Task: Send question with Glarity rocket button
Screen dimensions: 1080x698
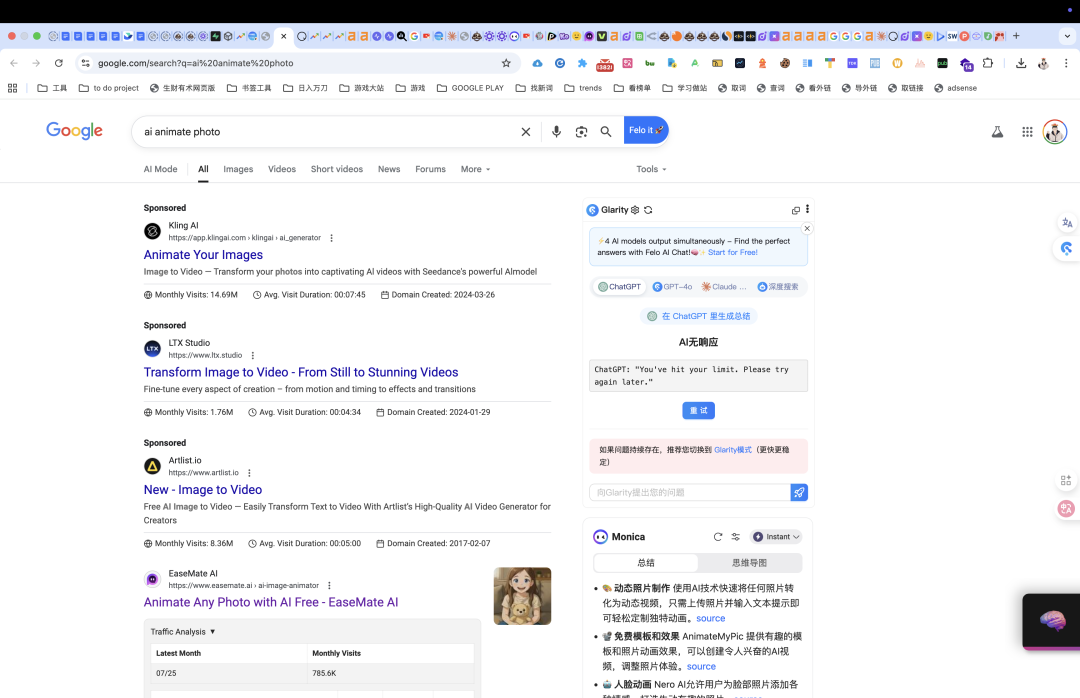Action: point(799,492)
